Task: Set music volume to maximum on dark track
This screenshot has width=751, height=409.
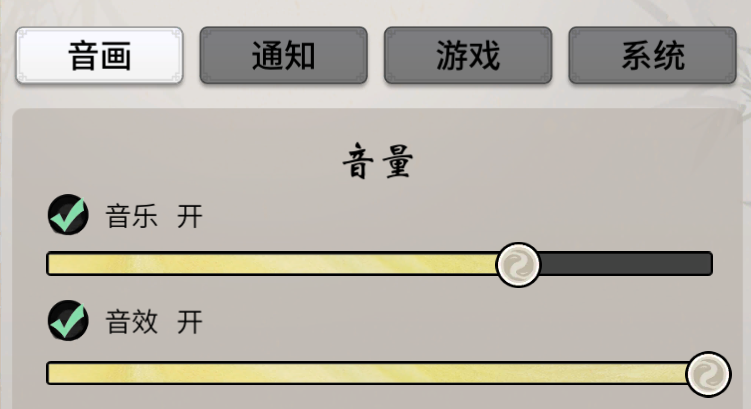Action: tap(708, 264)
